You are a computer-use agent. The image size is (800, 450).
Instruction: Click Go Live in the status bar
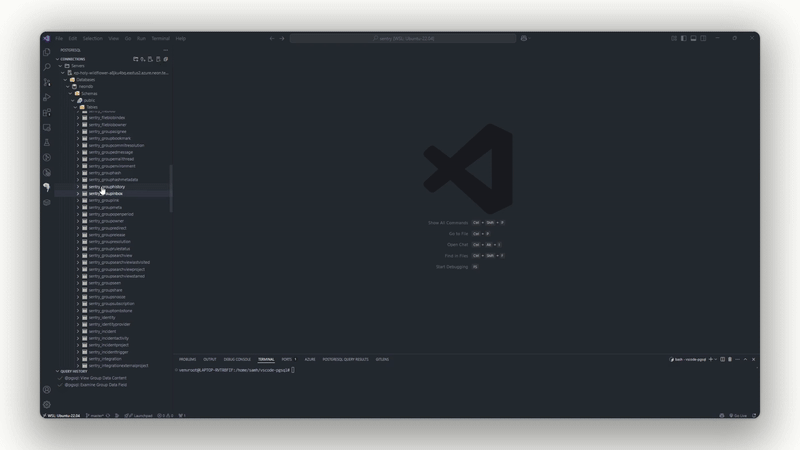tap(738, 415)
